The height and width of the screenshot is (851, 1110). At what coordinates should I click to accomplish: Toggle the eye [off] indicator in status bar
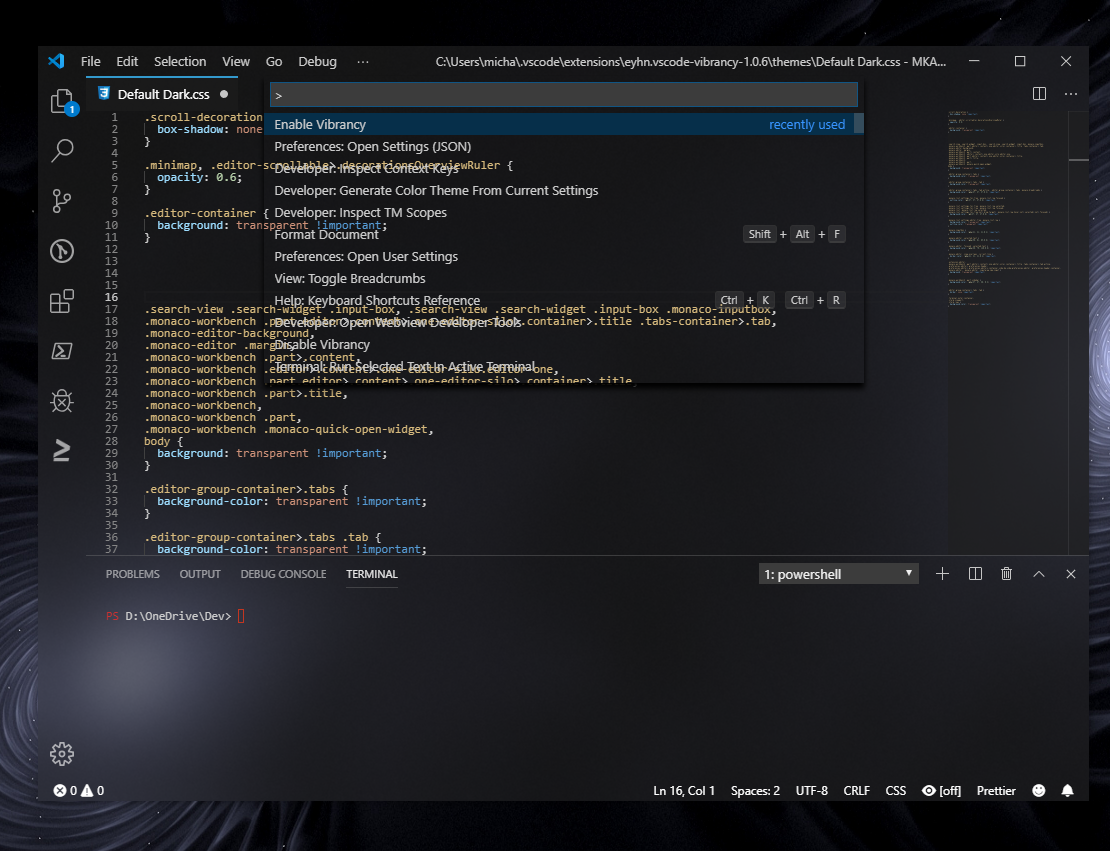coord(940,790)
